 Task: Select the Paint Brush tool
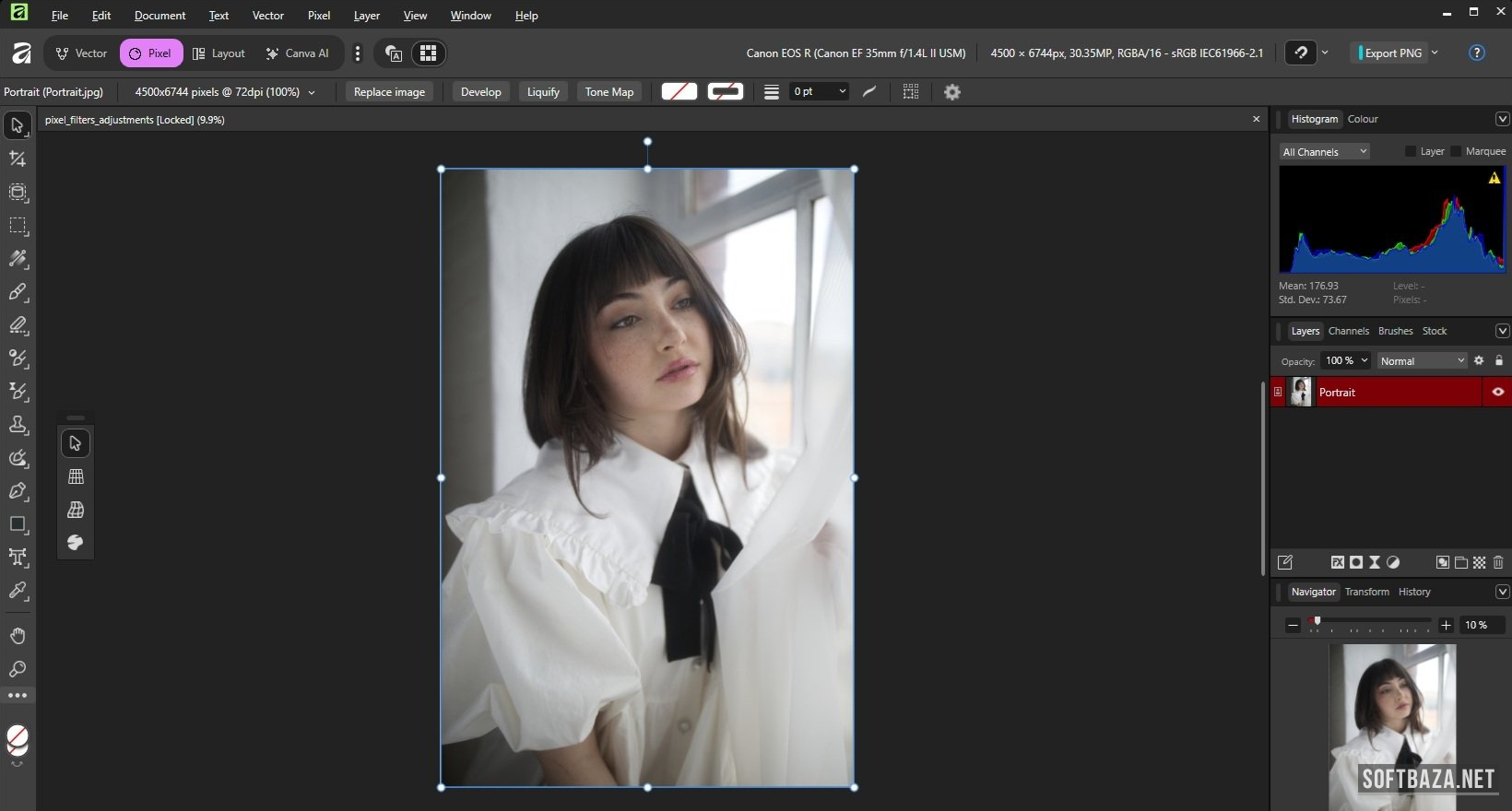pyautogui.click(x=18, y=292)
